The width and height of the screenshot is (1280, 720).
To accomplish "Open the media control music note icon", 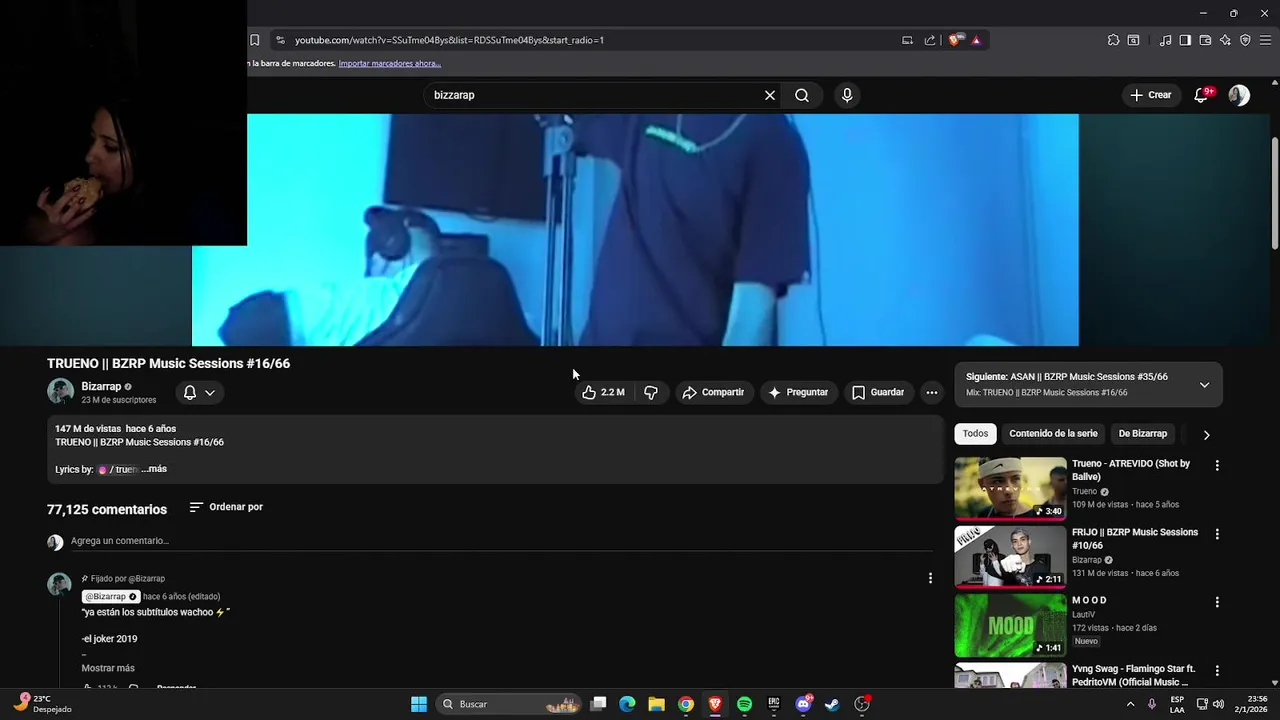I will [x=1165, y=40].
